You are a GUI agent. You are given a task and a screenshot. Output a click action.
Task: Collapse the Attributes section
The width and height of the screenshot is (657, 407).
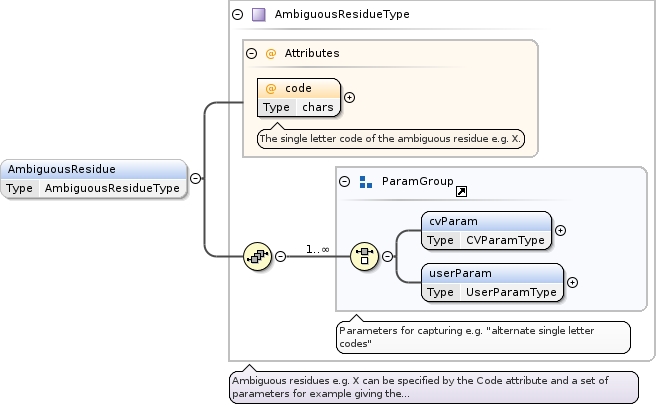[251, 52]
